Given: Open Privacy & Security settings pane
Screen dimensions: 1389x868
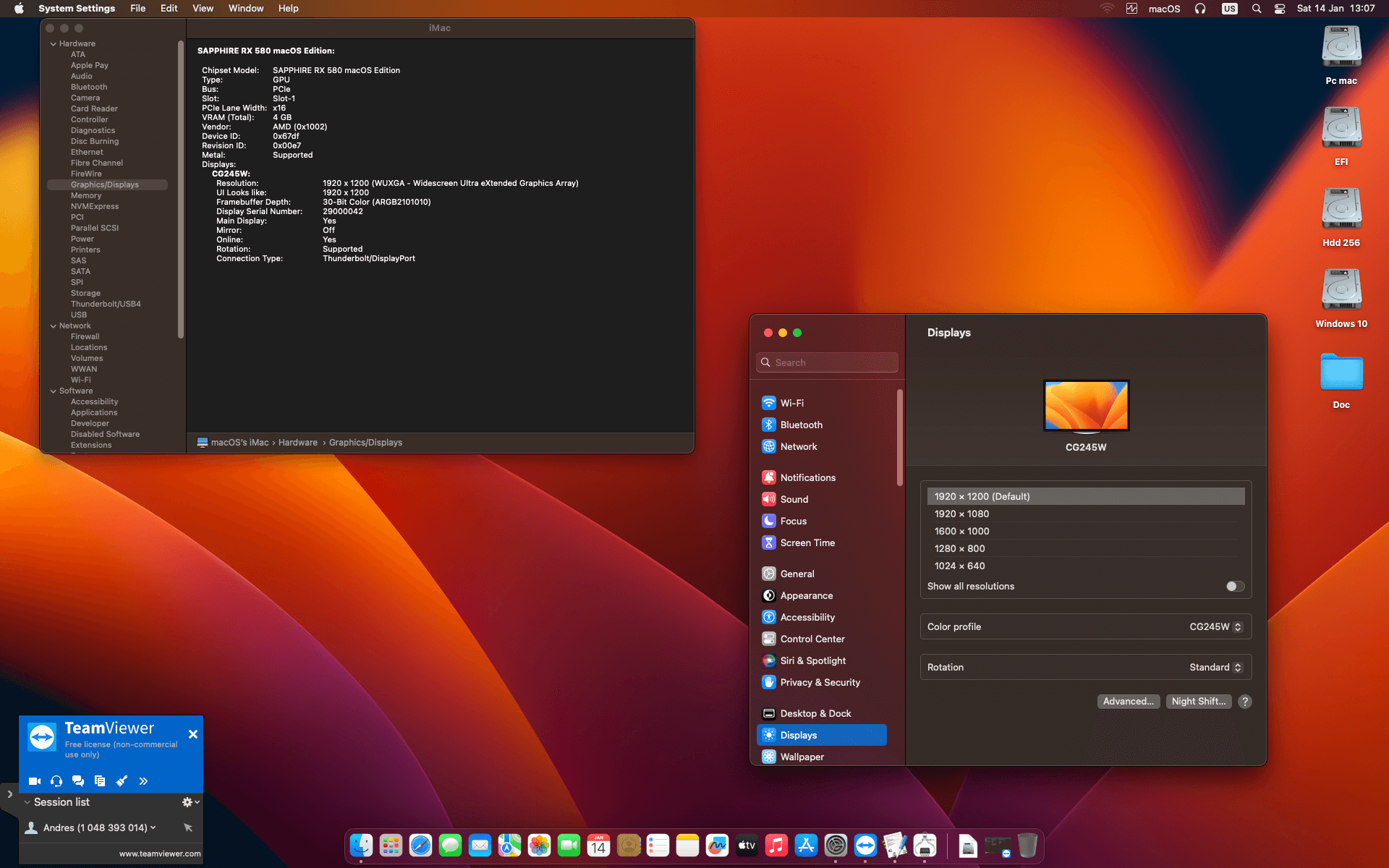Looking at the screenshot, I should (x=822, y=682).
